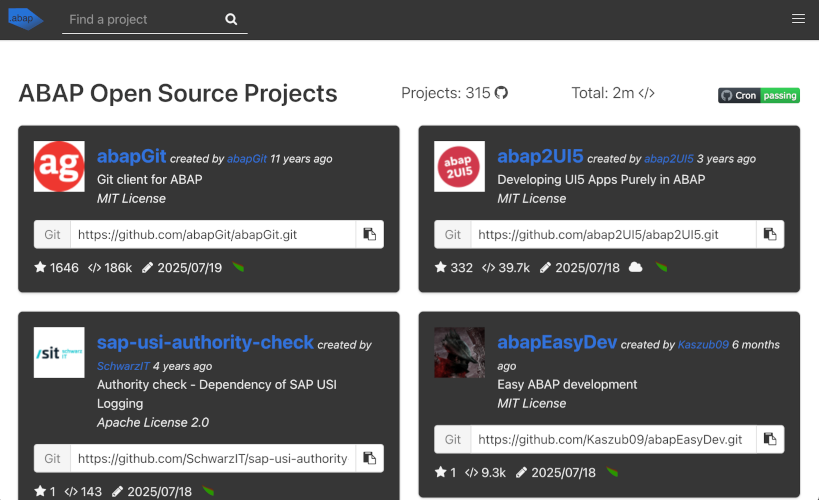
Task: Open sap-usi-authority-check project link
Action: pyautogui.click(x=205, y=342)
